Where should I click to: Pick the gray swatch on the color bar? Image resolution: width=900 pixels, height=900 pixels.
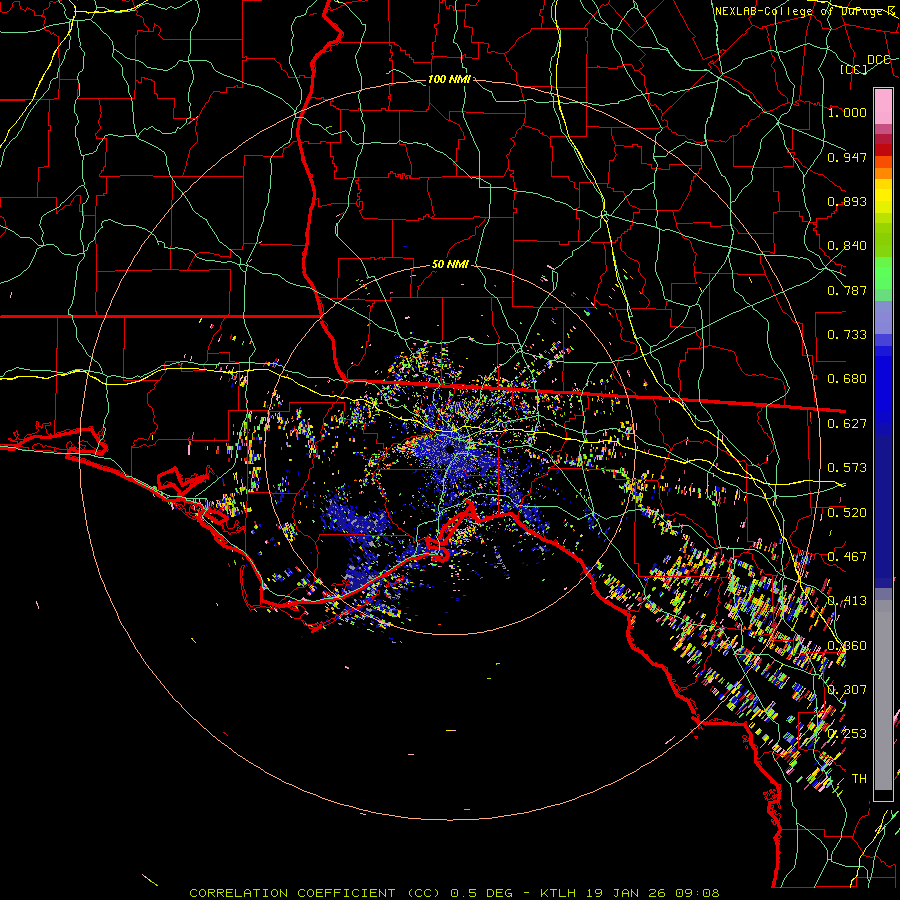tap(883, 695)
